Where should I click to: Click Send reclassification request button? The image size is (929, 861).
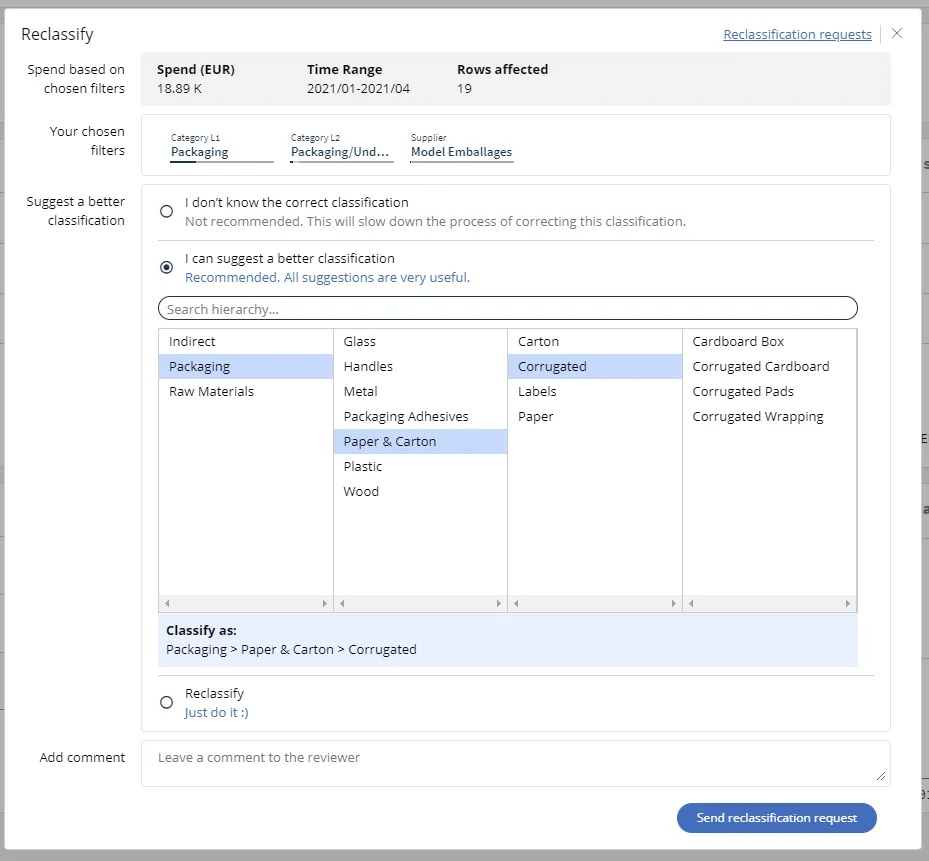776,817
